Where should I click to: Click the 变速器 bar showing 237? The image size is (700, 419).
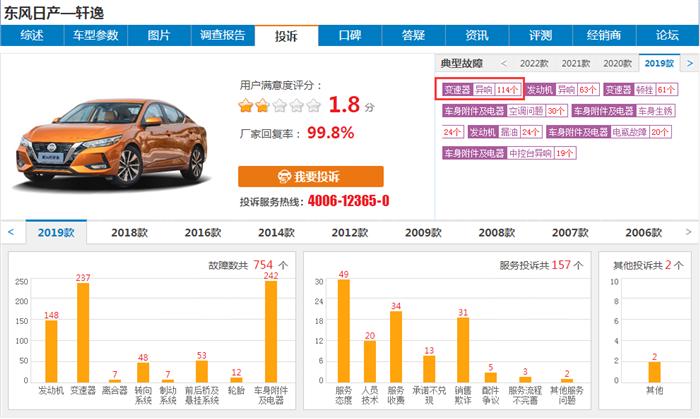coord(83,332)
